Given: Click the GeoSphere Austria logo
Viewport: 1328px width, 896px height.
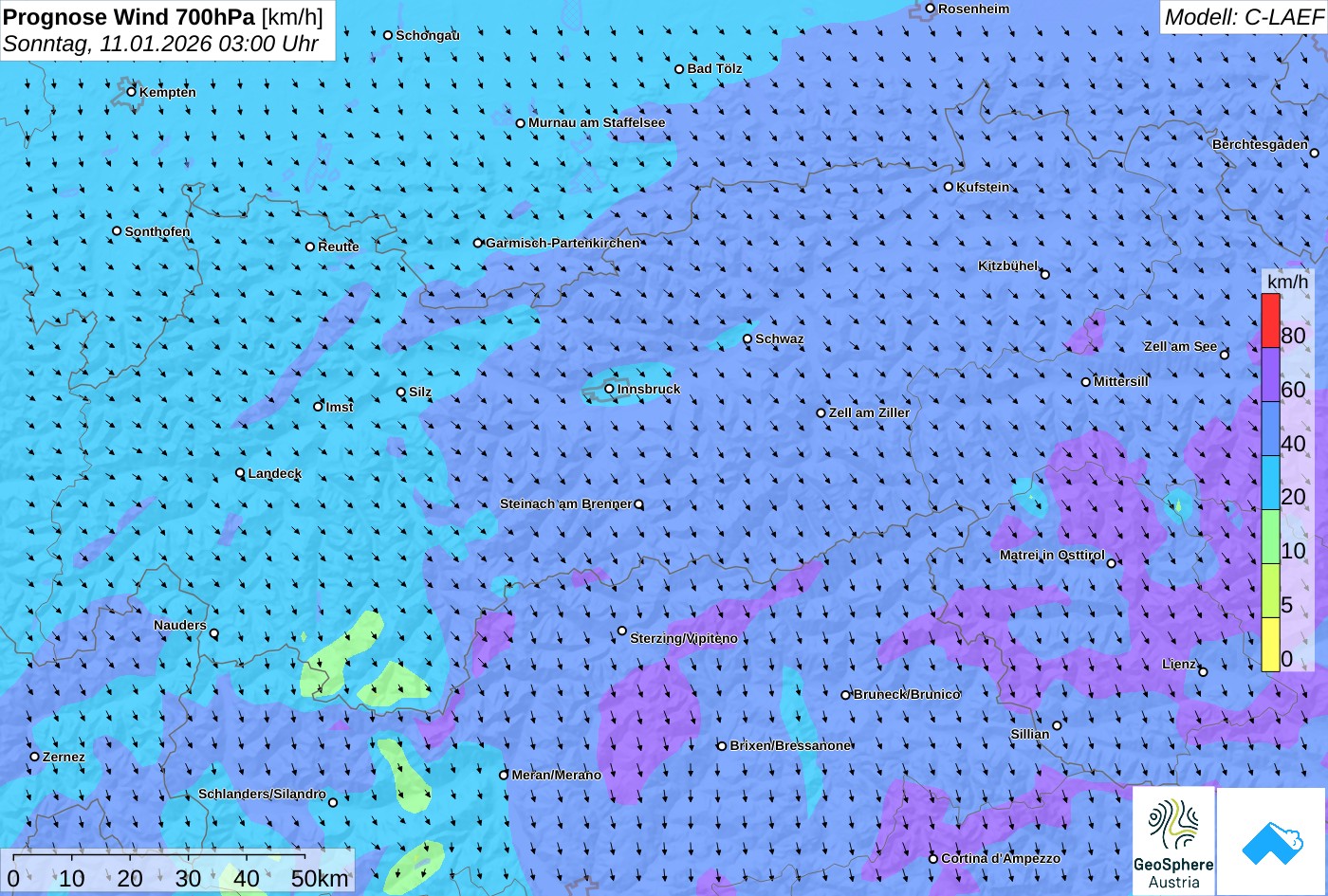Looking at the screenshot, I should point(1173,841).
